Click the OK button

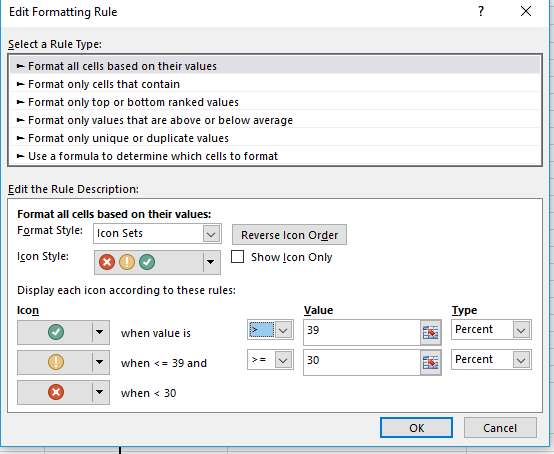[x=416, y=428]
